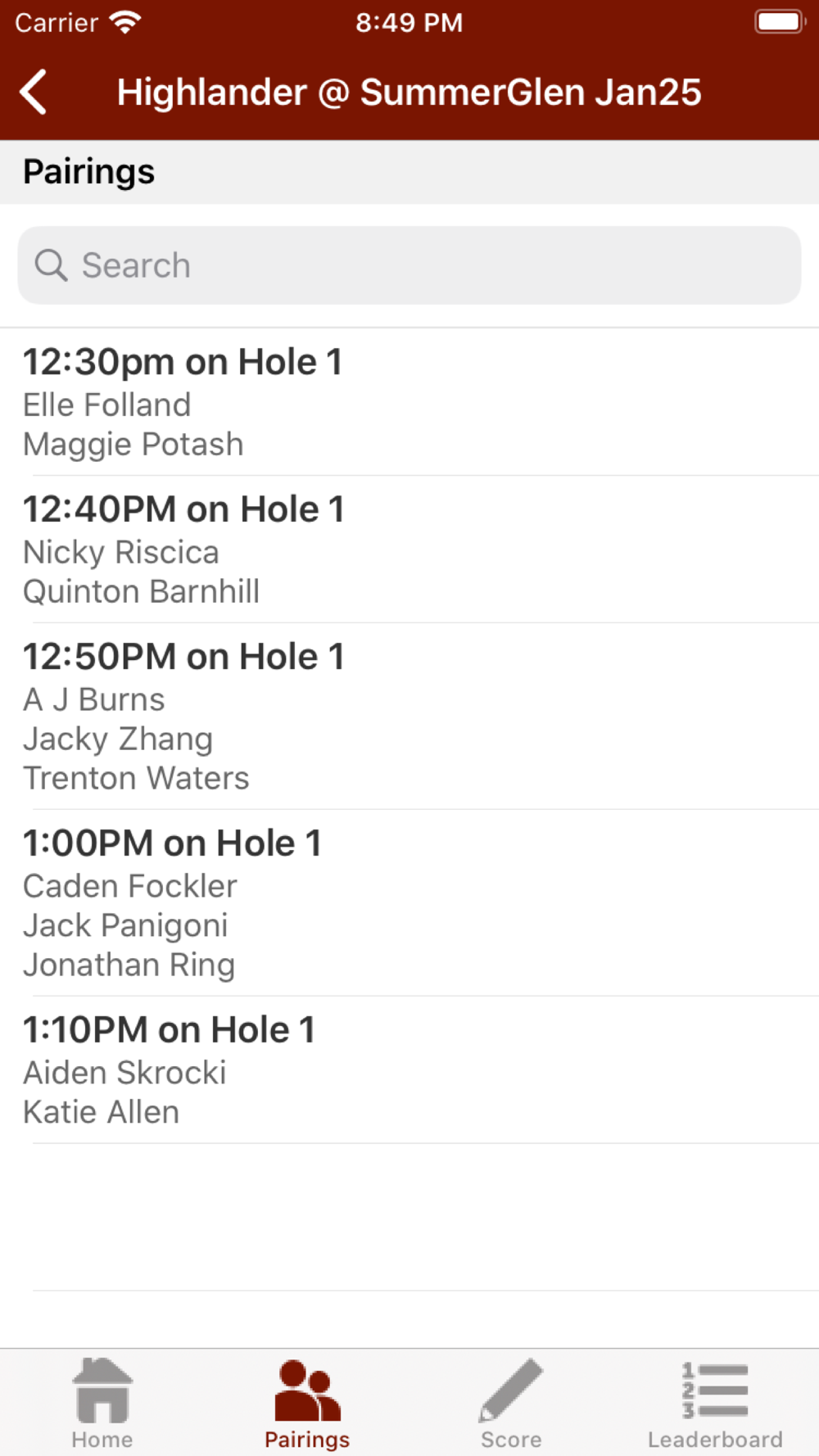819x1456 pixels.
Task: Tap the back arrow icon
Action: [x=34, y=92]
